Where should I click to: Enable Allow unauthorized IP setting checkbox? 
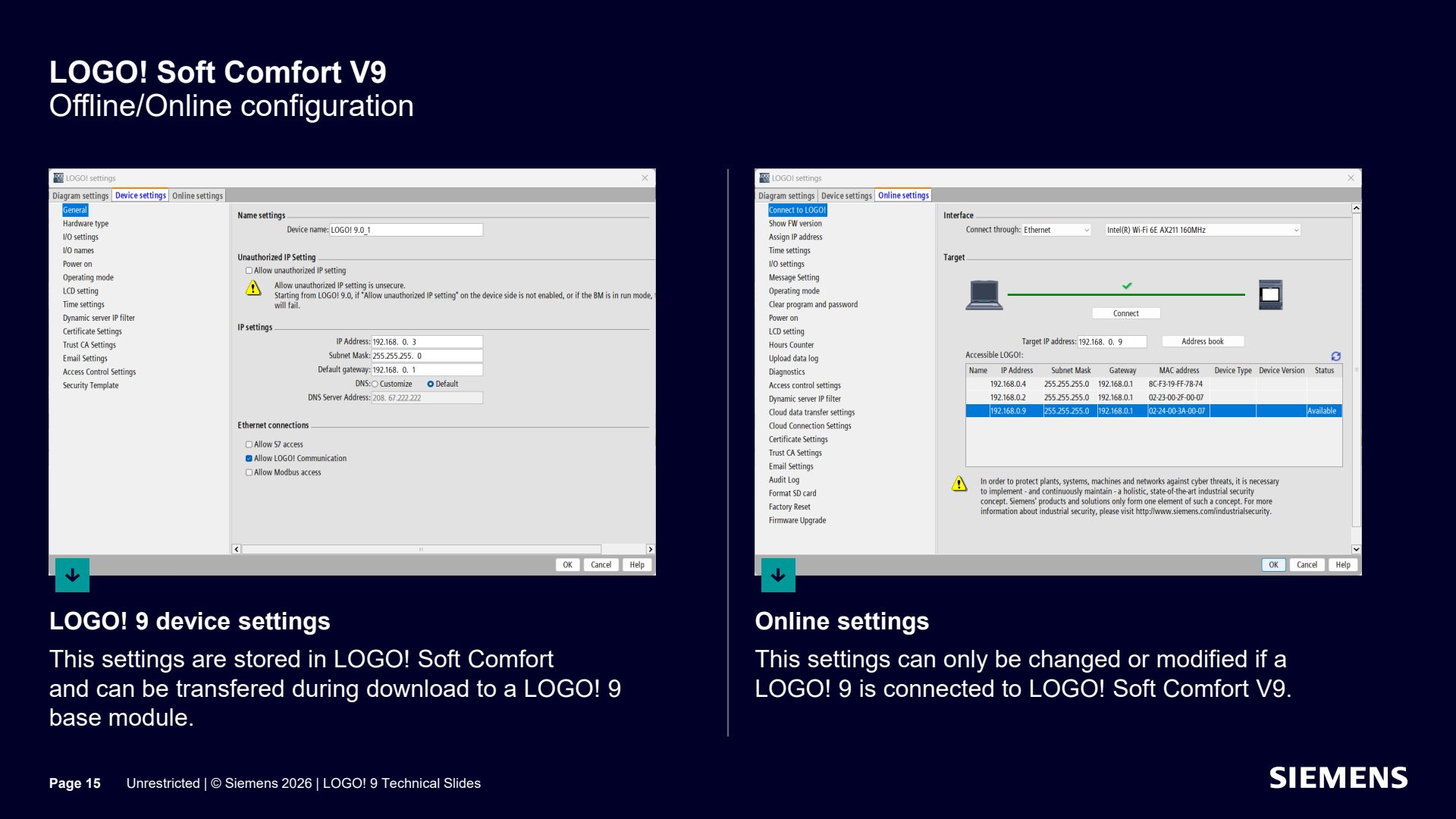point(249,271)
